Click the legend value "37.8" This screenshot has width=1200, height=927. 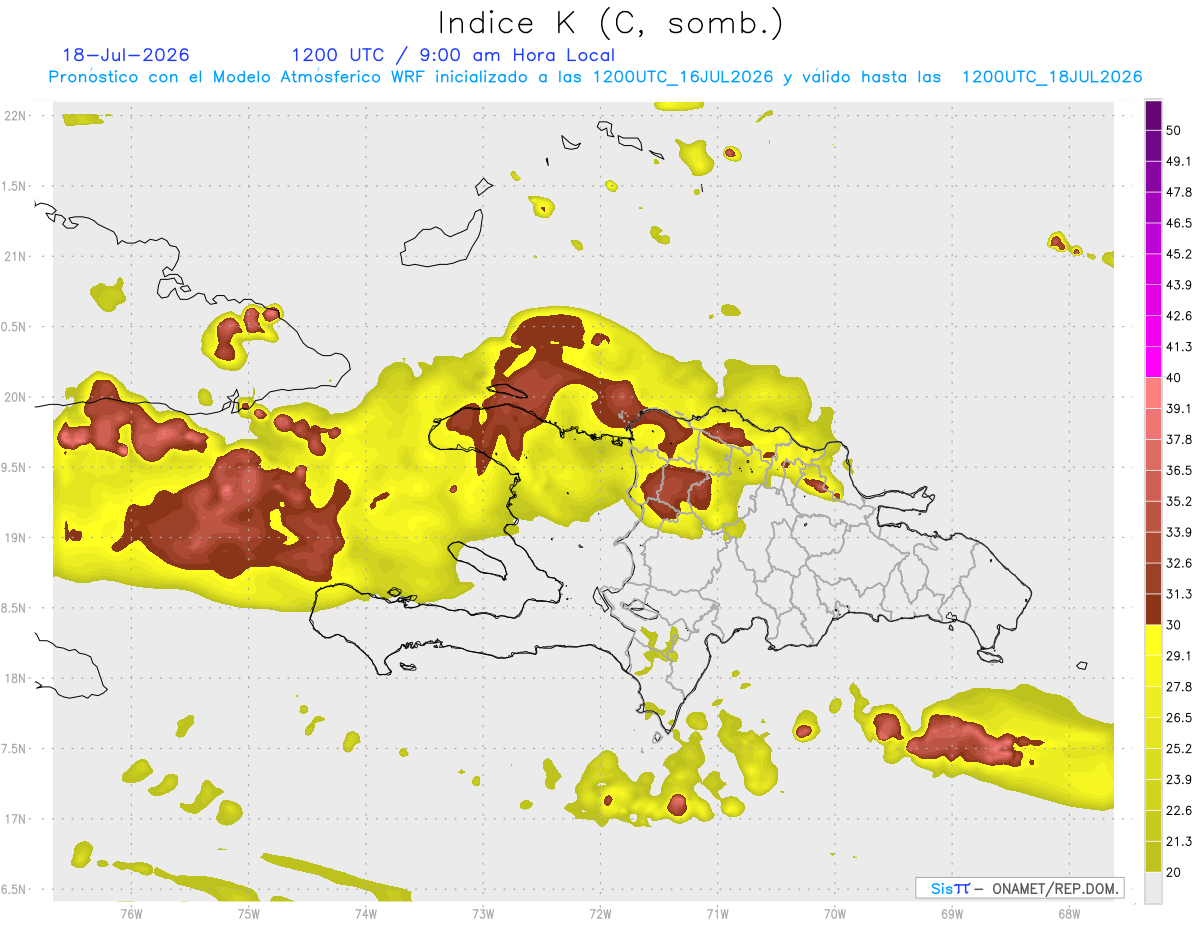(x=1179, y=439)
